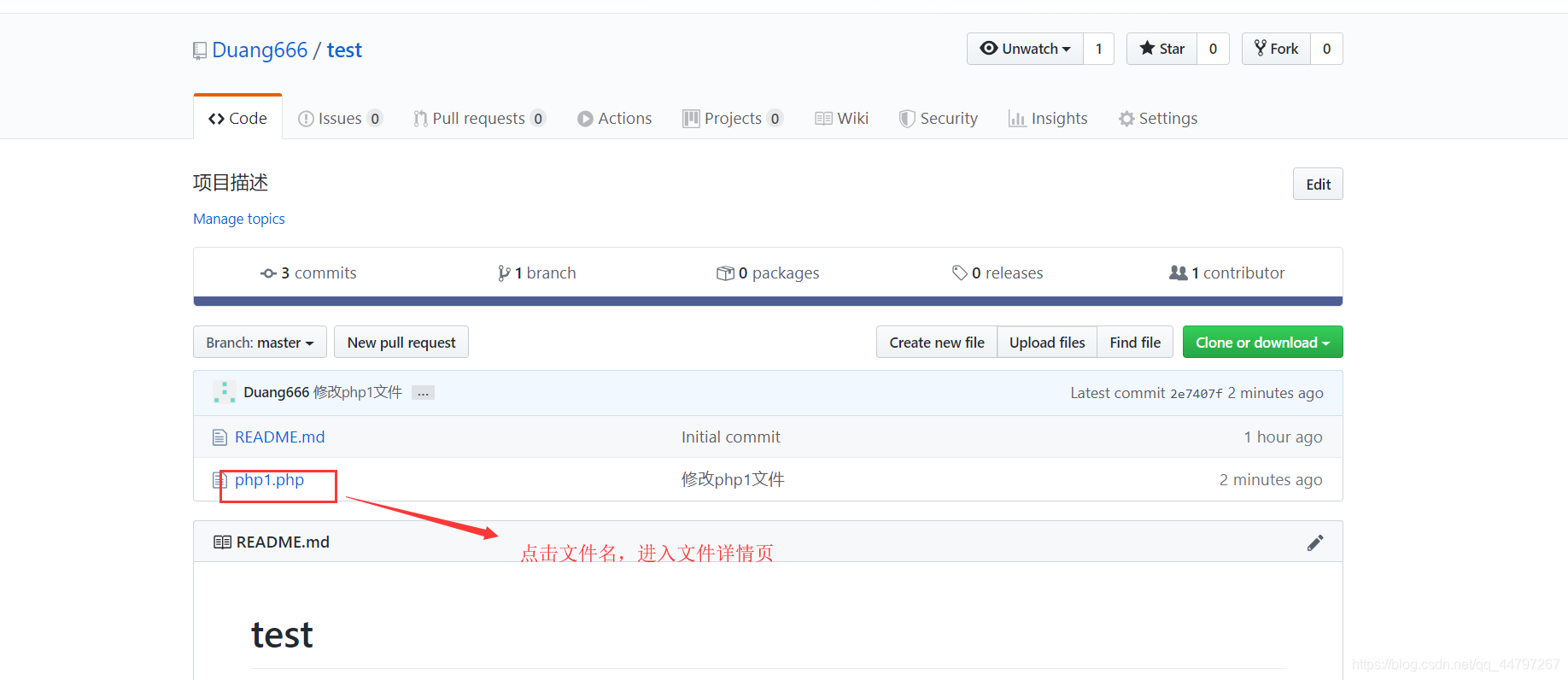This screenshot has height=680, width=1568.
Task: Open the Wiki tab
Action: [842, 118]
